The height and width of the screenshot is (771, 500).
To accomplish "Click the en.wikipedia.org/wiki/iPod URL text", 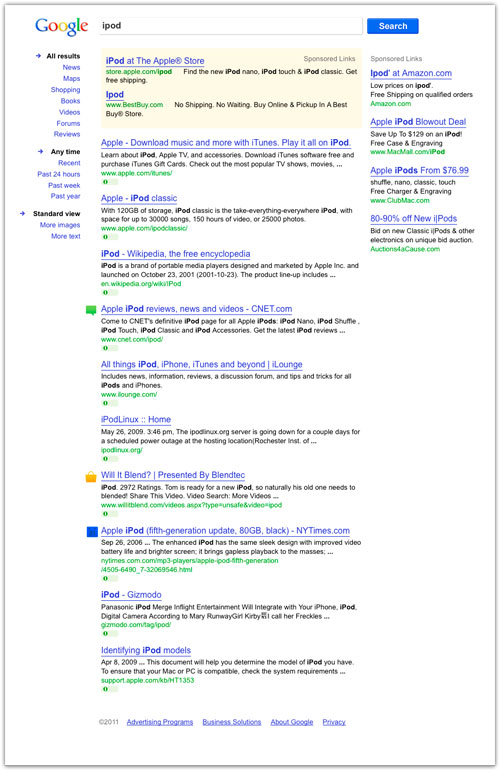I will [x=141, y=284].
